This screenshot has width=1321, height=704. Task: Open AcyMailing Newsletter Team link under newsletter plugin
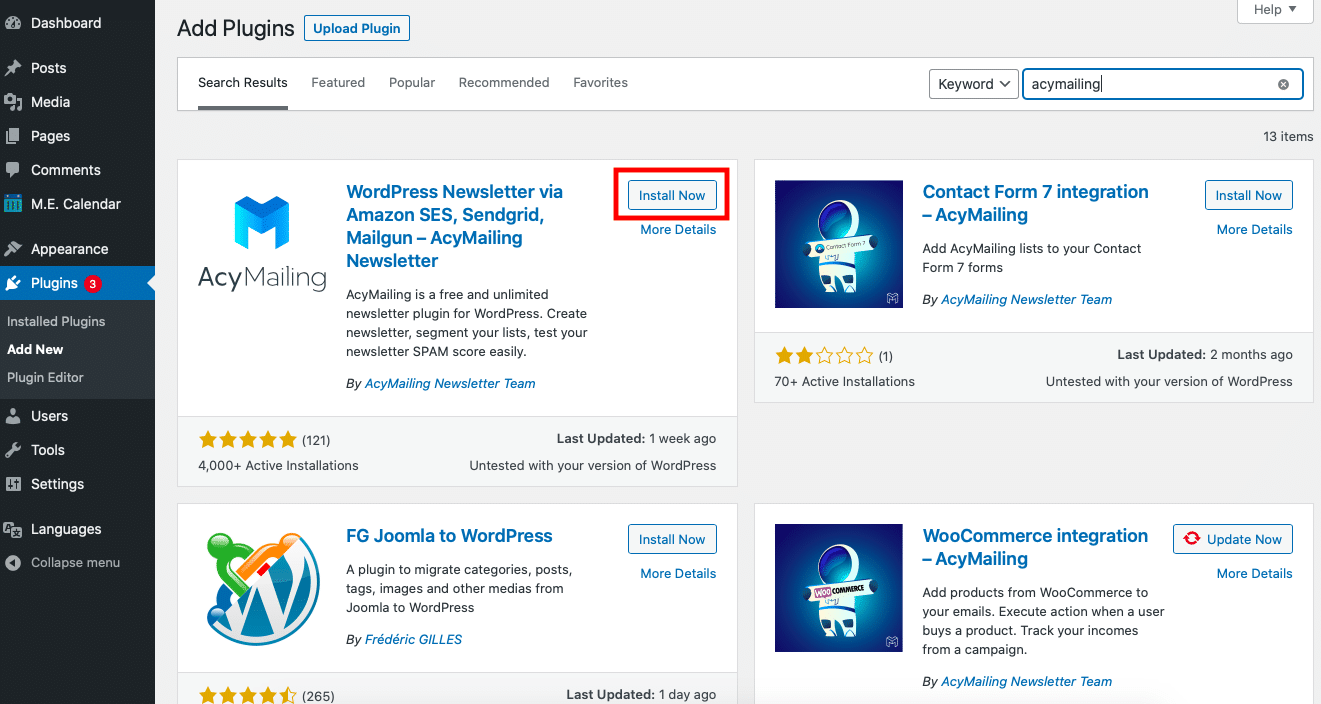click(450, 383)
